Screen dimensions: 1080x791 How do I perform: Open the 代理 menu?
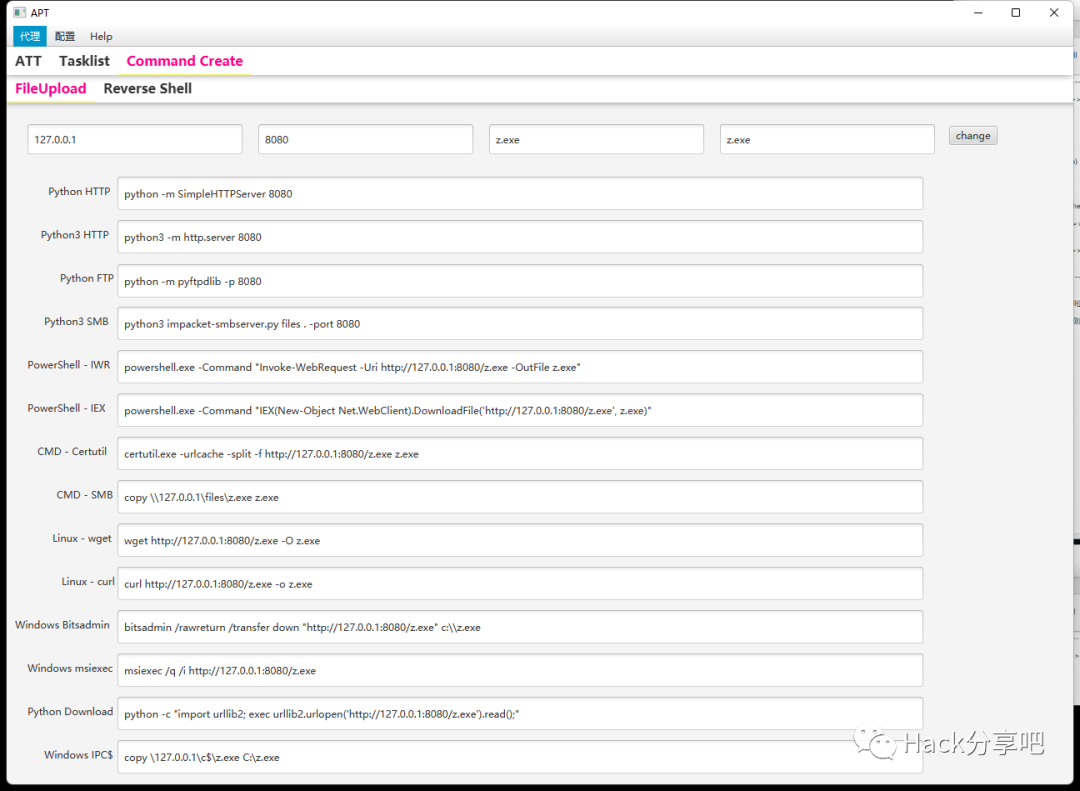30,37
